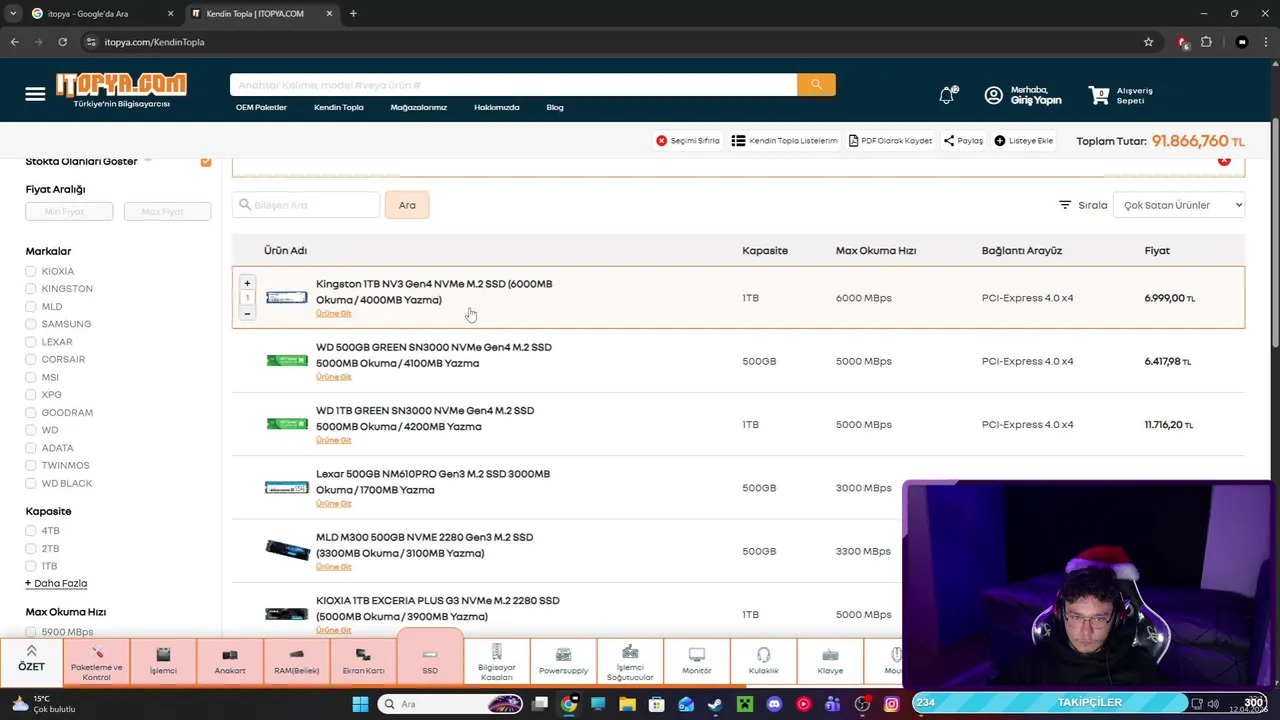Click the Max Fiyat price field
Viewport: 1280px width, 720px height.
[x=167, y=212]
